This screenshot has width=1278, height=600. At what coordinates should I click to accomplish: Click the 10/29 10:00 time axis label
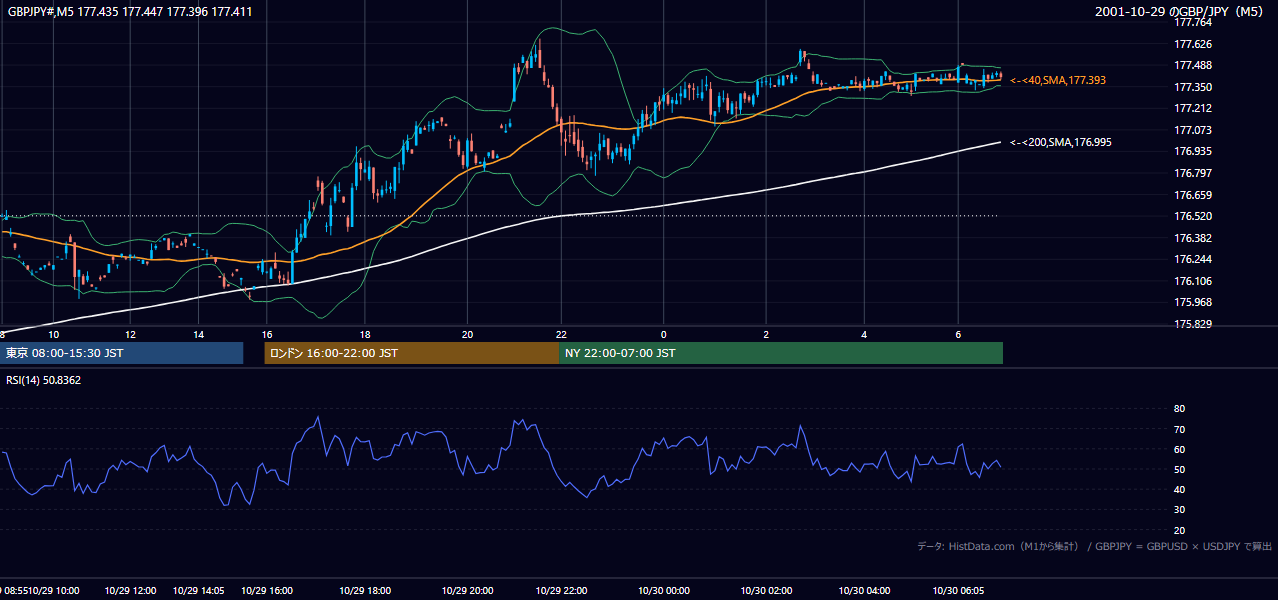(53, 591)
